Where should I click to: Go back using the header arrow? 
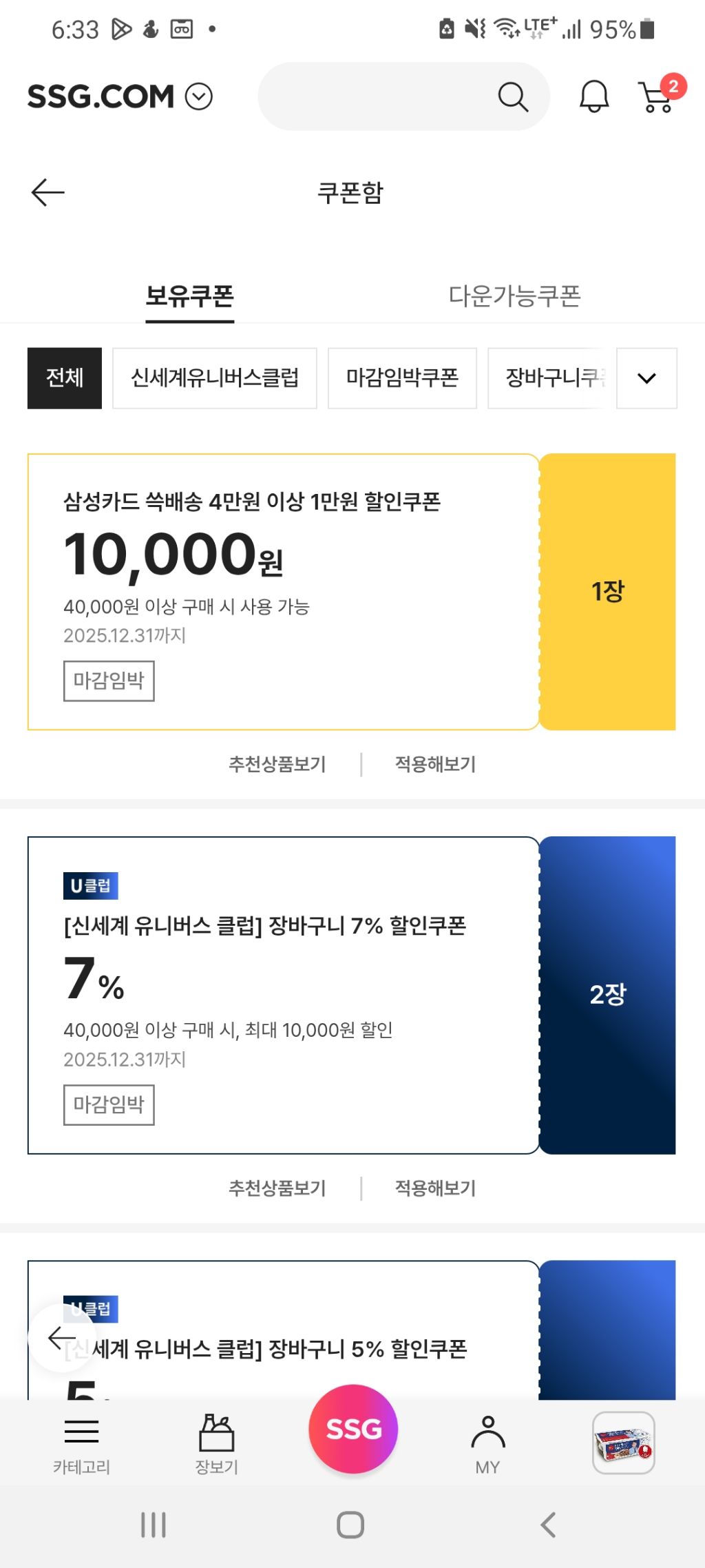point(48,192)
